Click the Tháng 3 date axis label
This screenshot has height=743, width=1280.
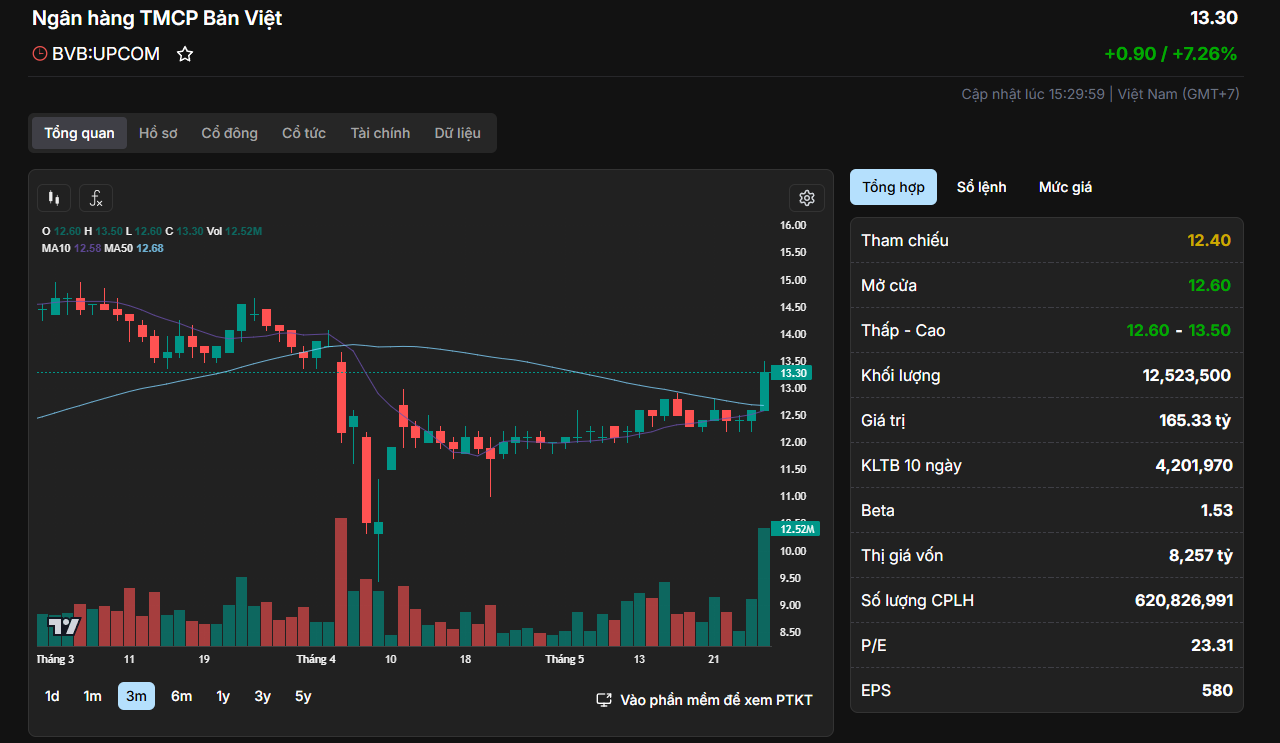[55, 659]
